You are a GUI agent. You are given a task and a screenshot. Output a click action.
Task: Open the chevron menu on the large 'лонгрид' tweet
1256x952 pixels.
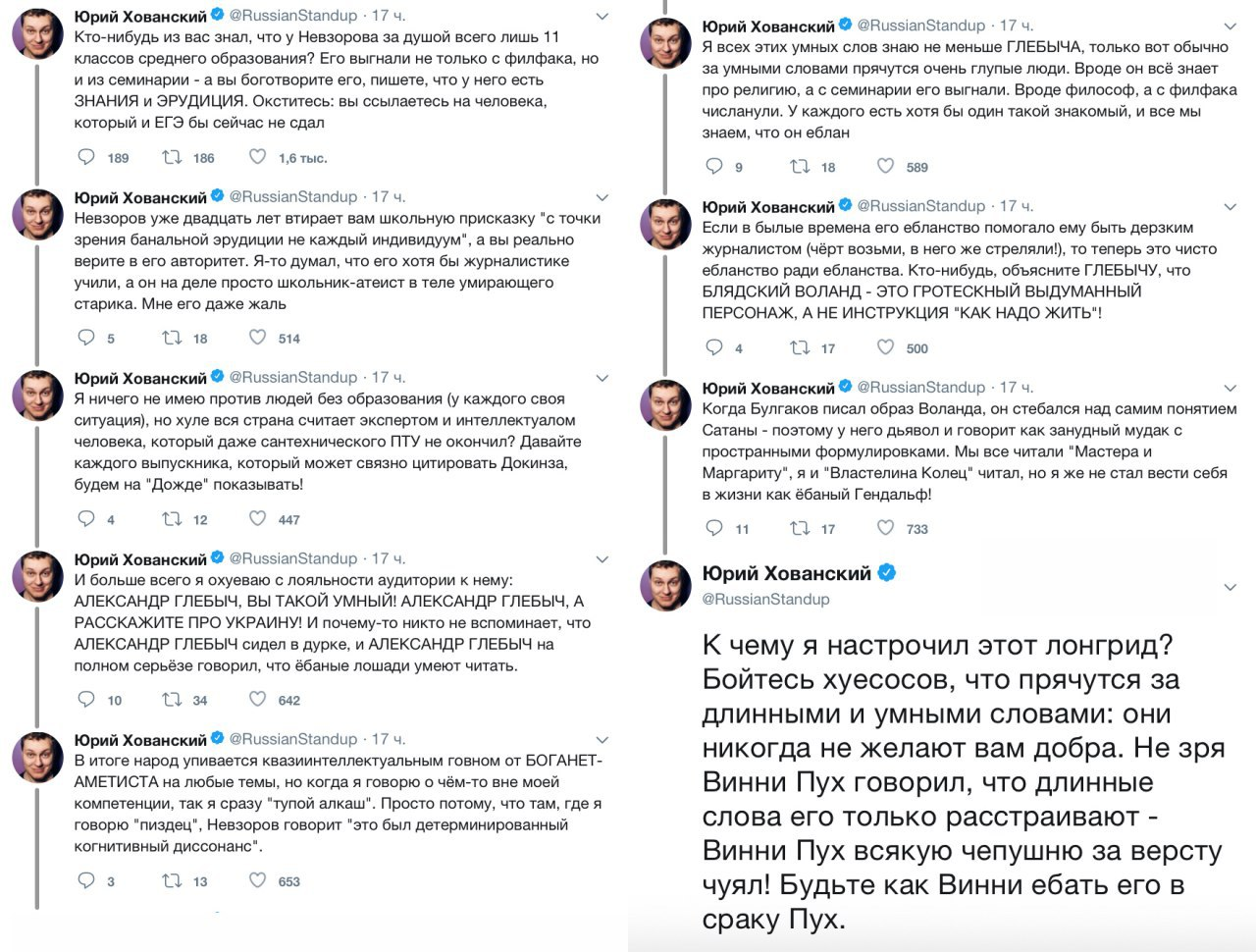[1230, 587]
